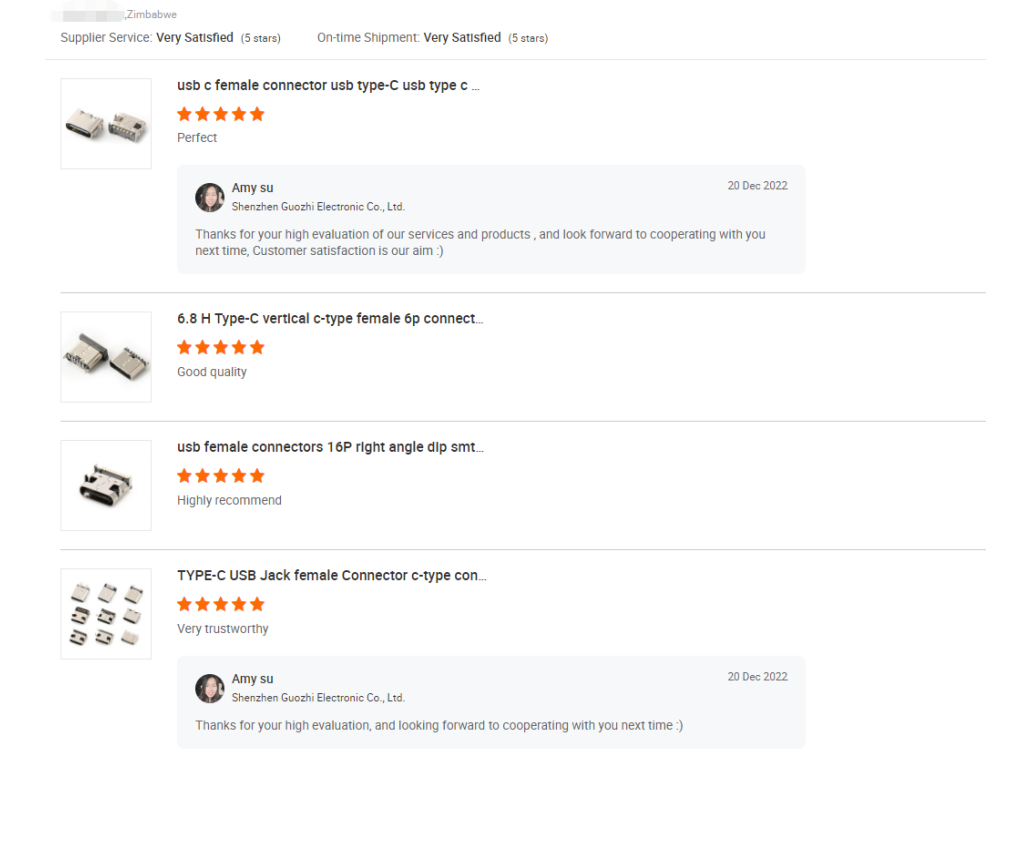Open the 'usb female connectors 16P right angle' title

(330, 447)
